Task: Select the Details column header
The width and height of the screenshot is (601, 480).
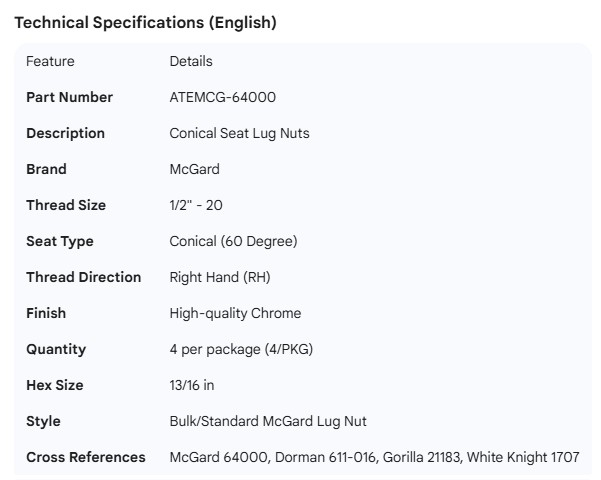Action: pyautogui.click(x=191, y=61)
